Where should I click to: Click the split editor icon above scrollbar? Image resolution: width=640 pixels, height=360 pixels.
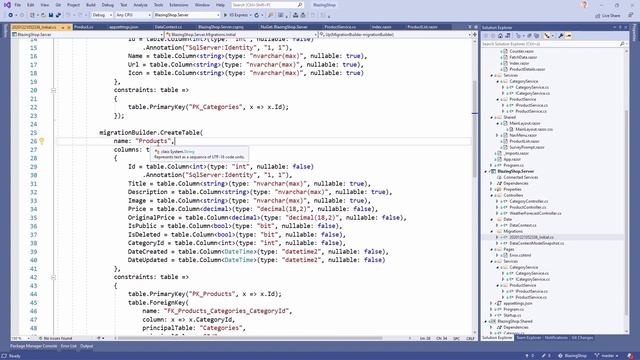tap(474, 35)
